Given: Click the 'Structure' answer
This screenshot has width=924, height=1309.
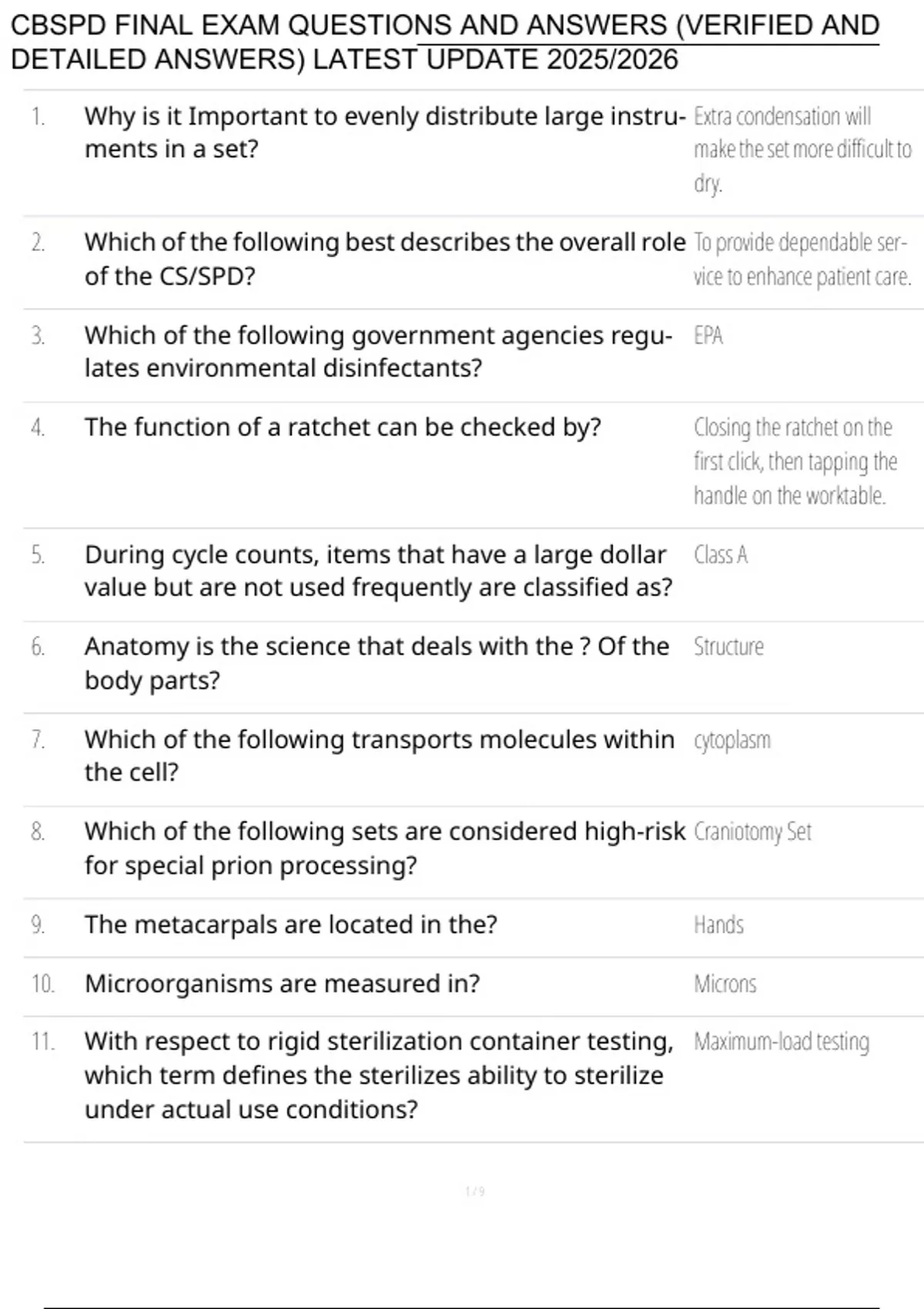Looking at the screenshot, I should click(x=728, y=646).
